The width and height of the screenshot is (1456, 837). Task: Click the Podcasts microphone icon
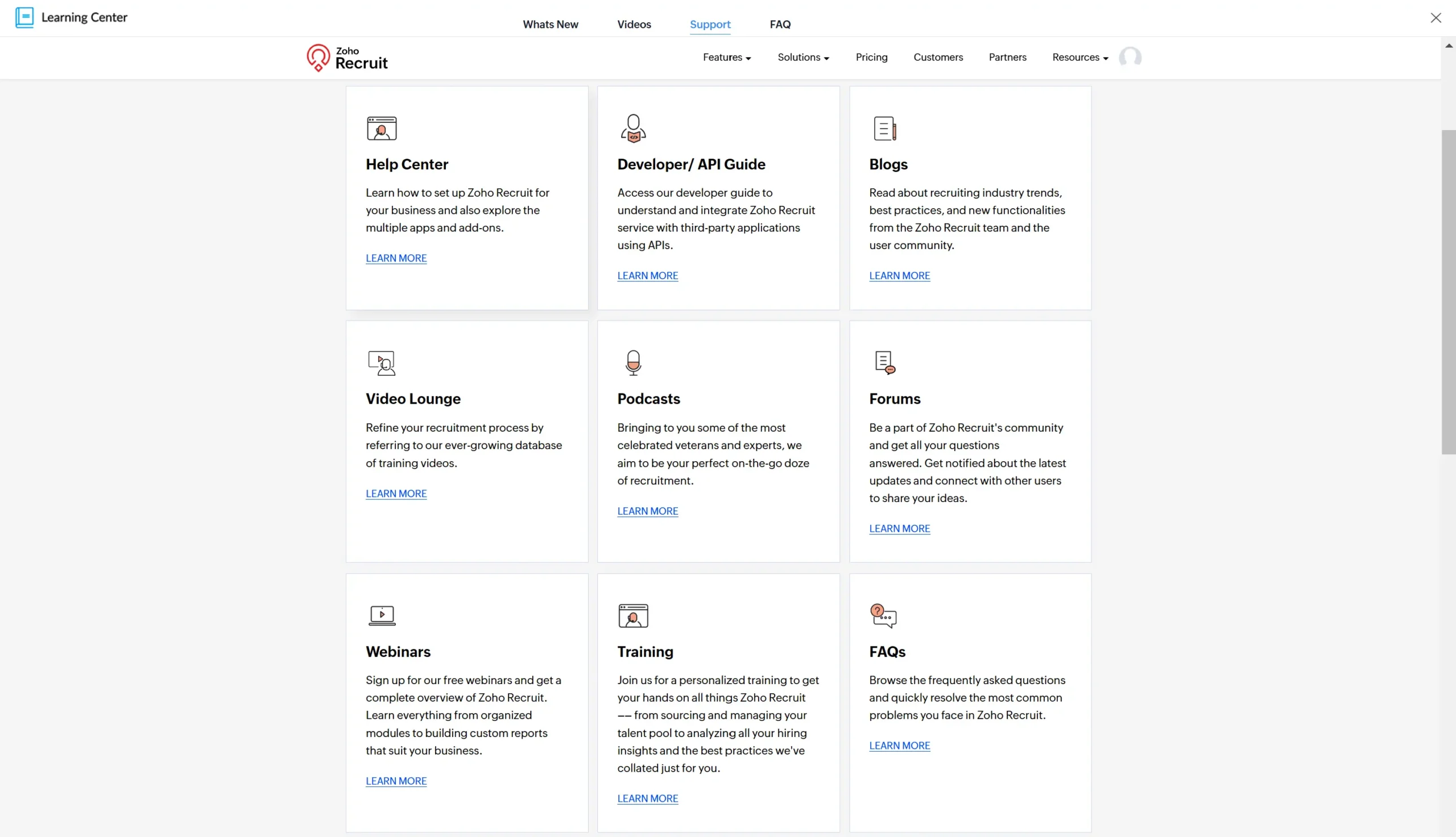[x=633, y=362]
